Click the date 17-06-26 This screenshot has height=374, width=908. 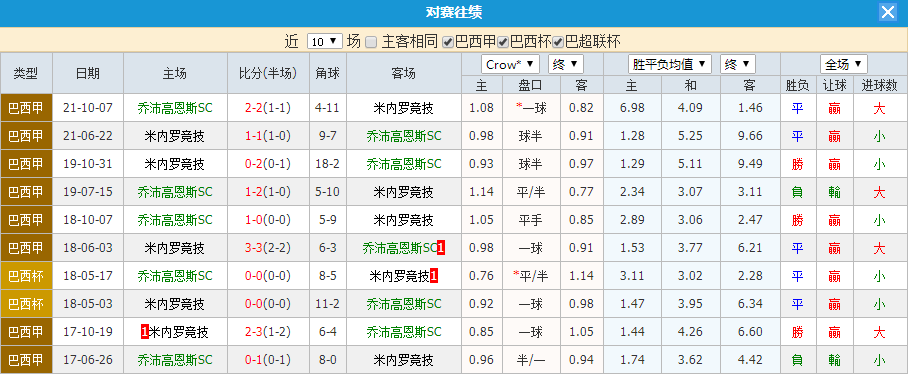(x=88, y=360)
